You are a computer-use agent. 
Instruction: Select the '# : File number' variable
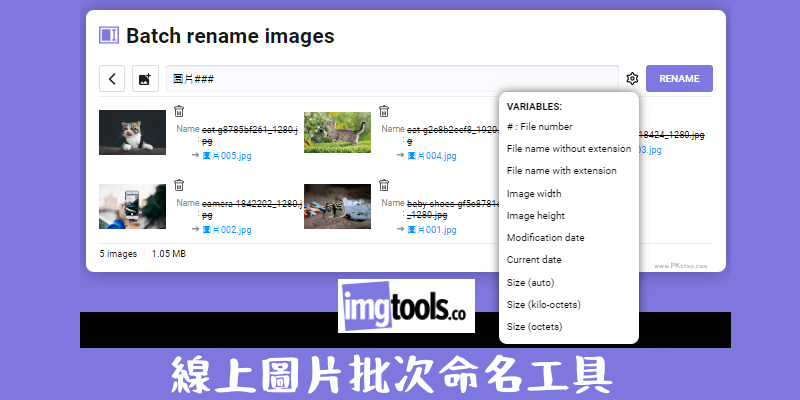(x=539, y=127)
